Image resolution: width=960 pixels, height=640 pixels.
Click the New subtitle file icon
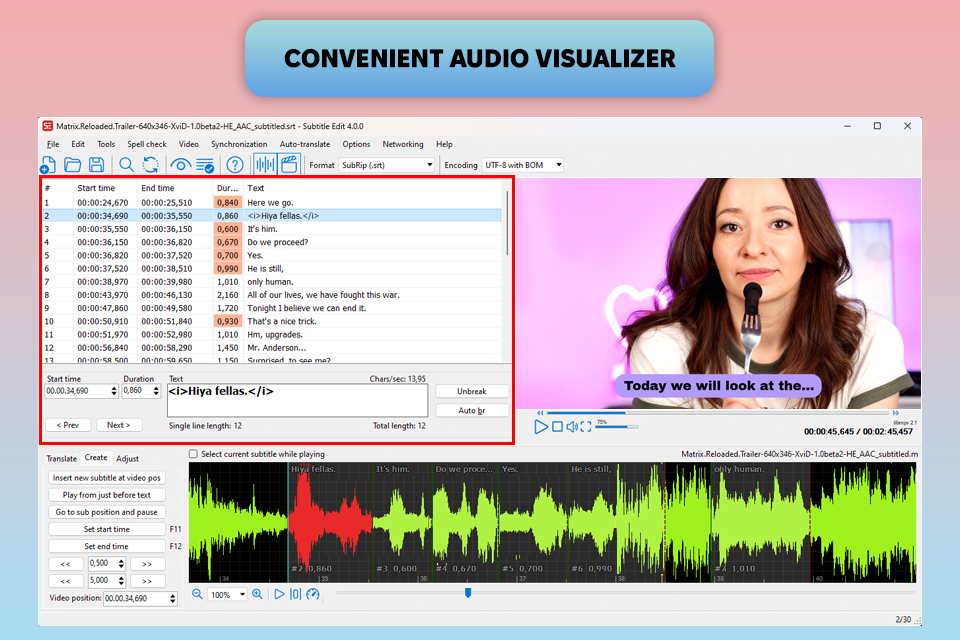pyautogui.click(x=49, y=165)
